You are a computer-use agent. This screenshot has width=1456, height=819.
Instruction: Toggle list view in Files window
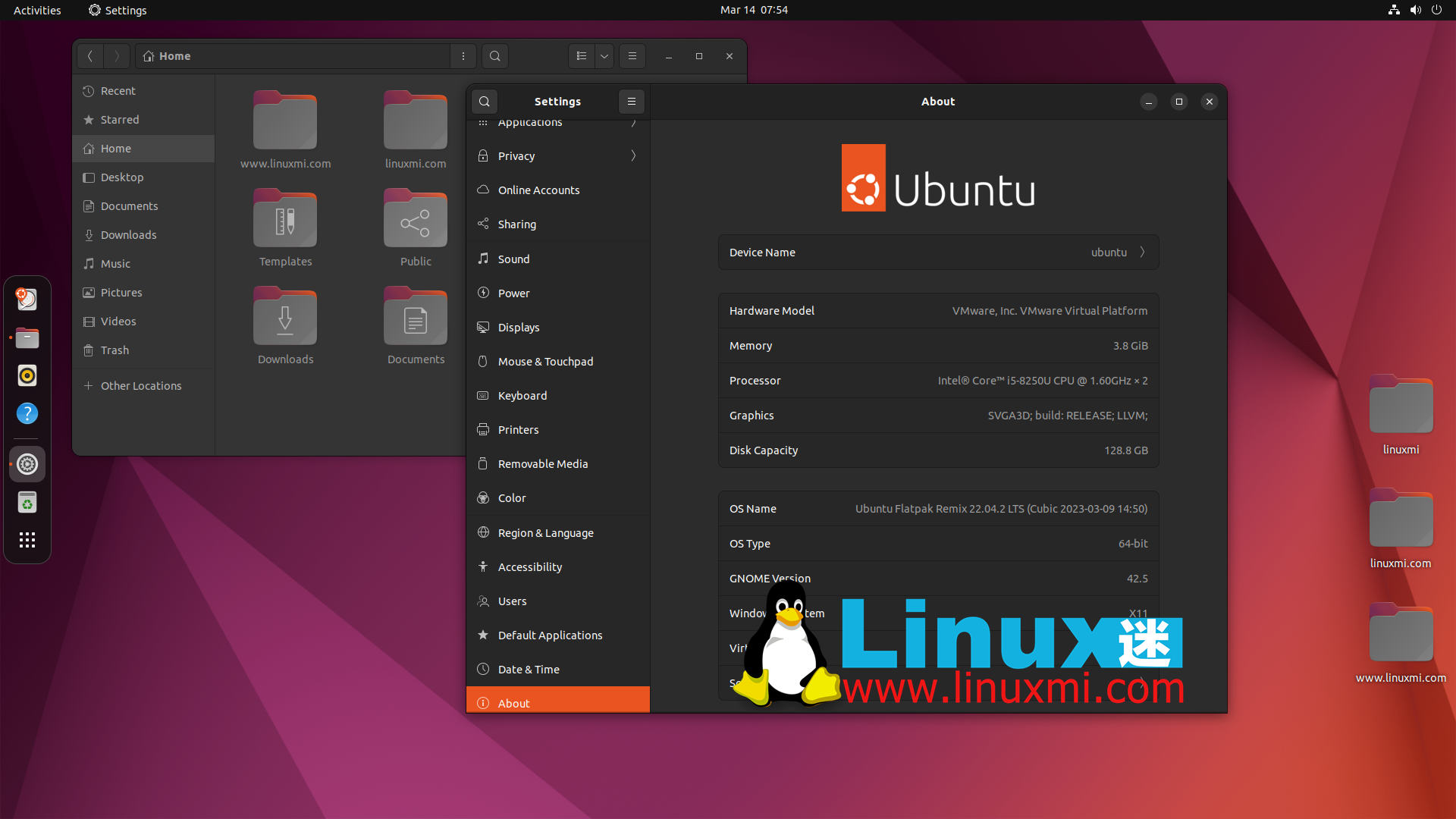coord(582,56)
